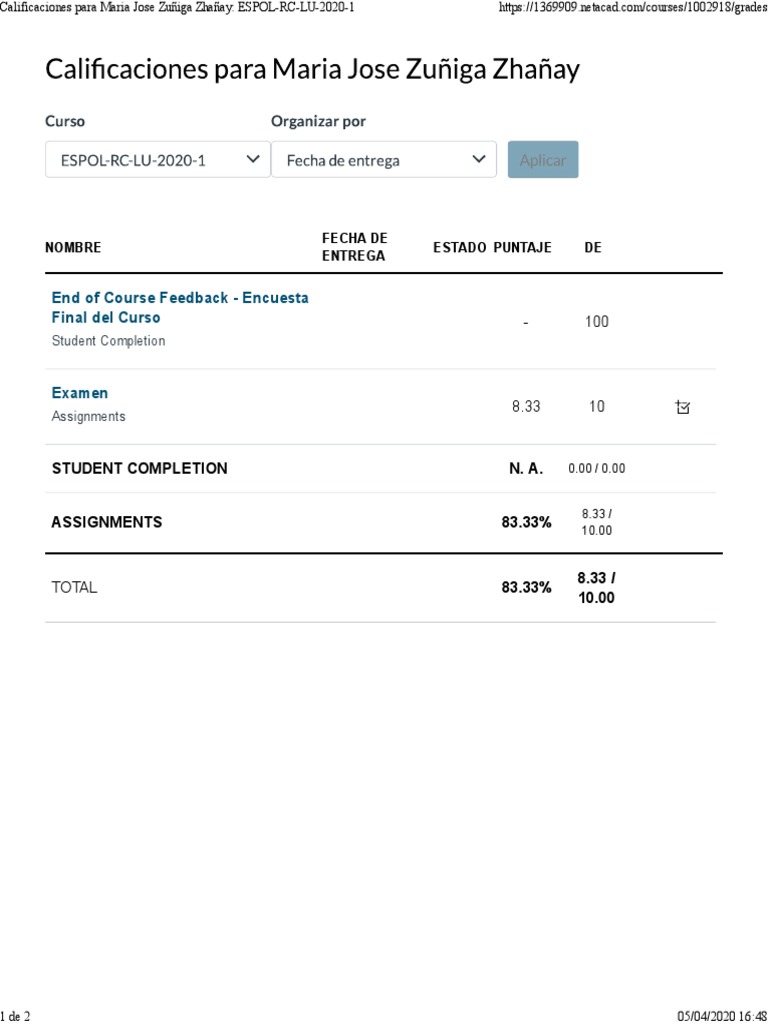Open the Curso dropdown ESPOL-RC-LU-2020-1
Image resolution: width=768 pixels, height=1024 pixels.
click(157, 159)
